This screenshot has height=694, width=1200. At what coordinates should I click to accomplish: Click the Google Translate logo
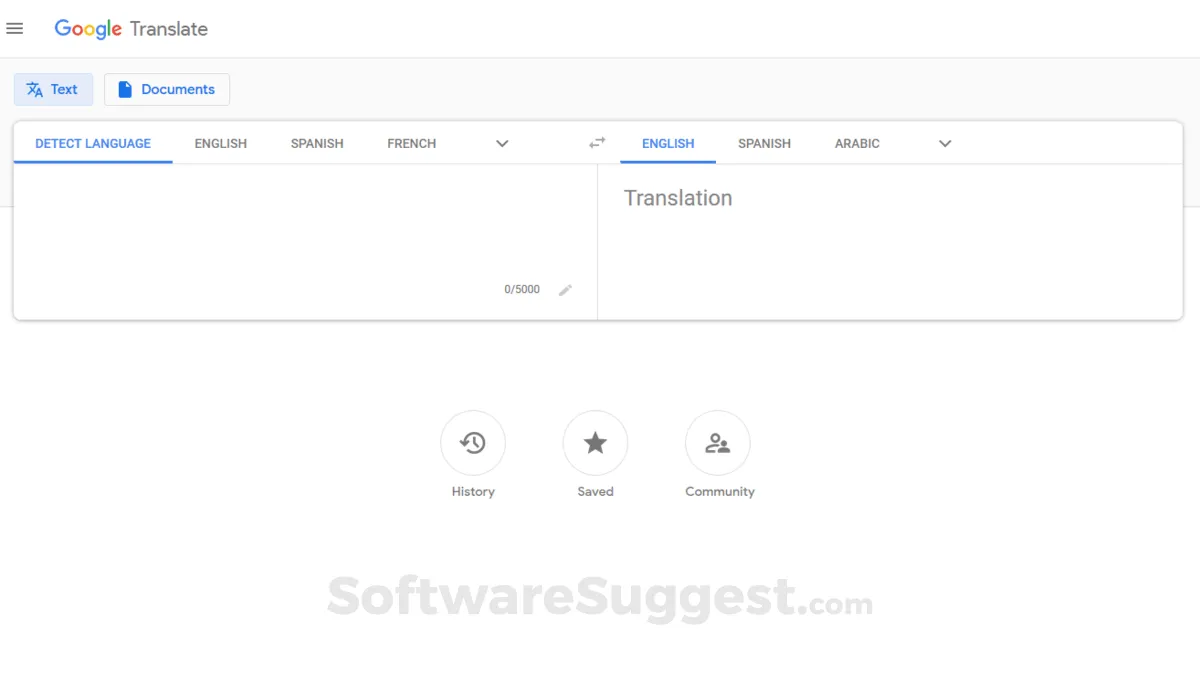click(x=131, y=29)
